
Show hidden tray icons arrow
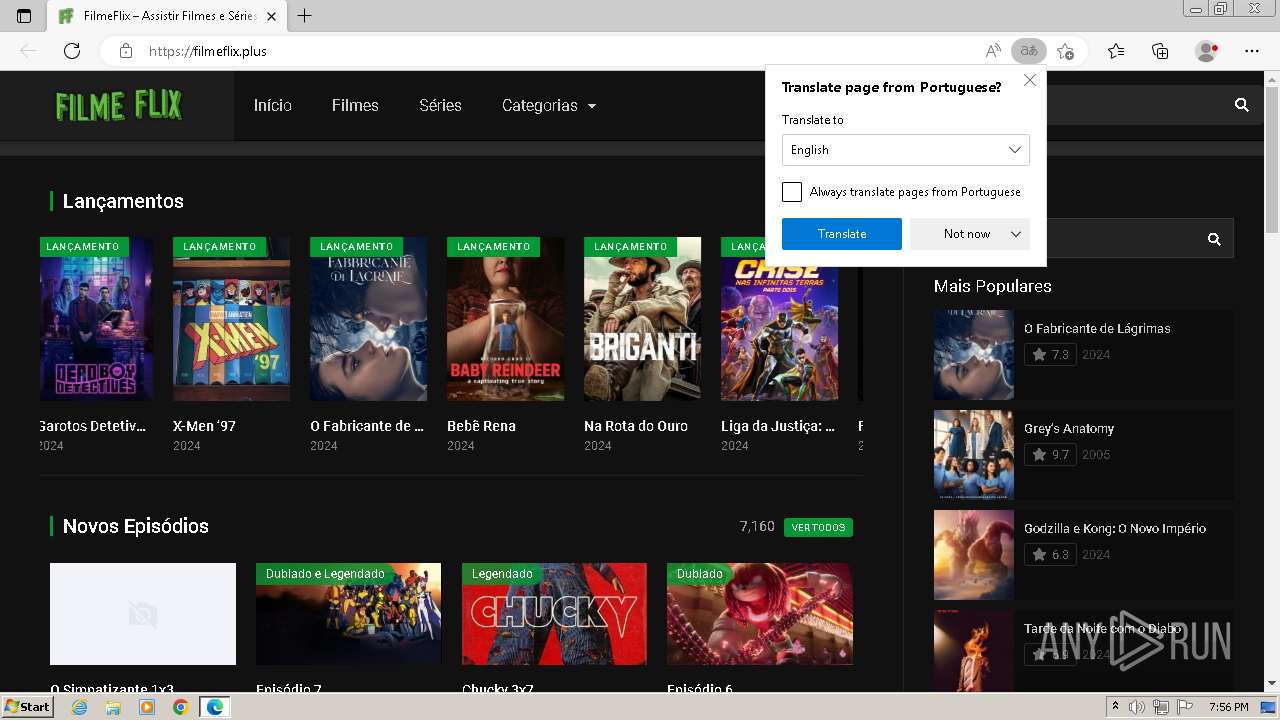1116,707
